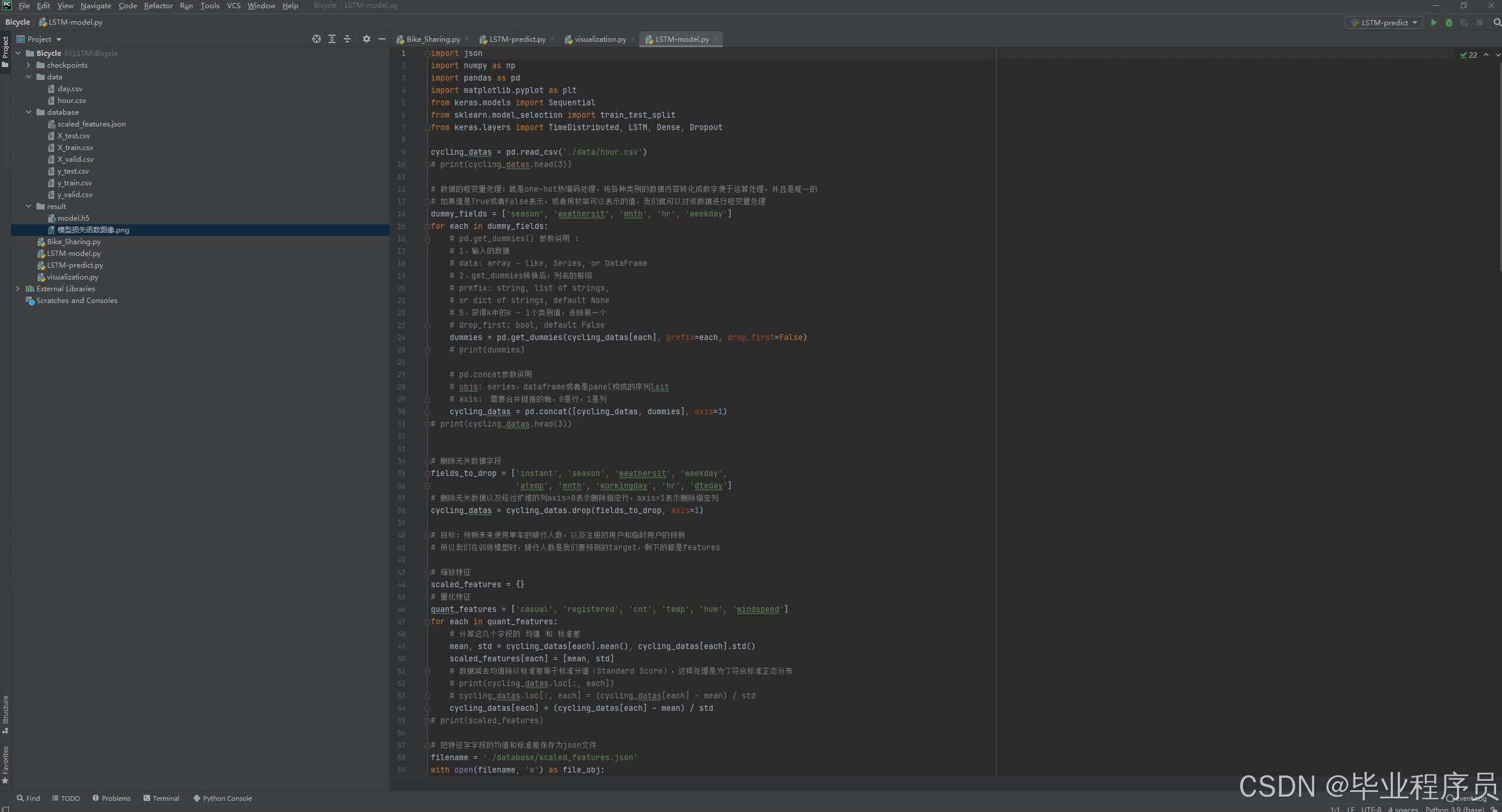
Task: Expand all in Project panel
Action: click(332, 39)
